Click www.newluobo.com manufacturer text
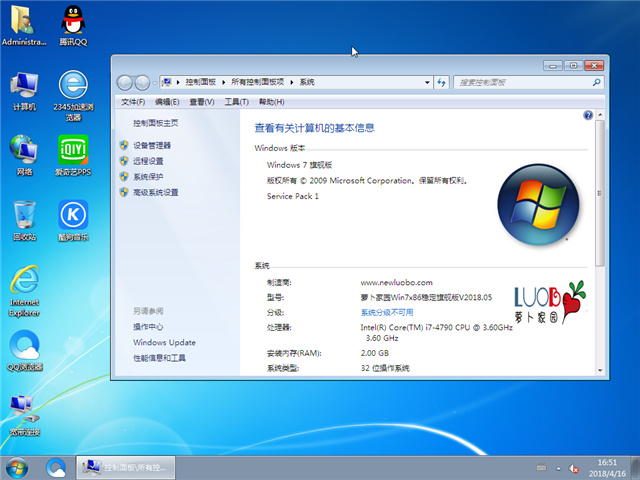Image resolution: width=640 pixels, height=480 pixels. click(396, 282)
